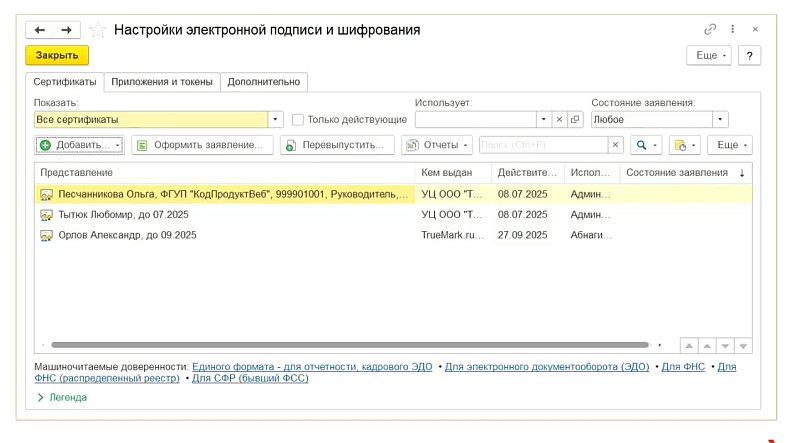Open the selected Использует value with the open icon
The width and height of the screenshot is (799, 443).
(x=575, y=119)
